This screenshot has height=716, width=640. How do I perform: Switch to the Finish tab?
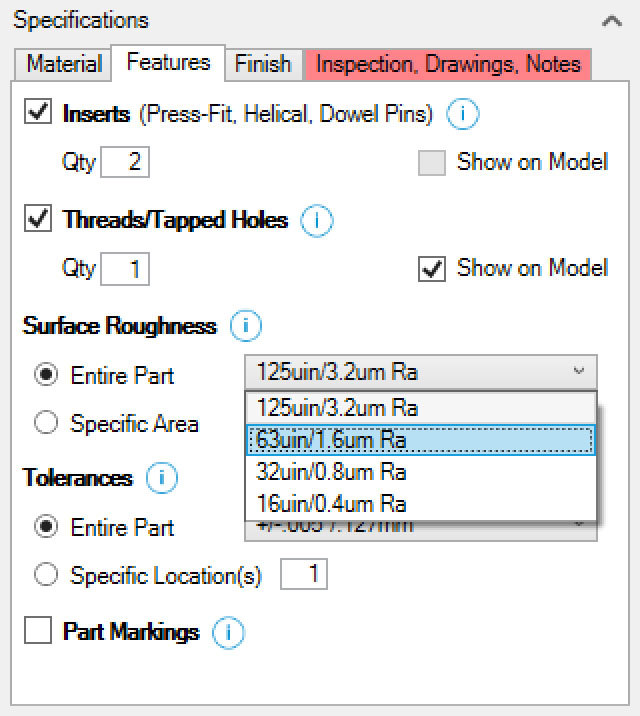(x=263, y=64)
